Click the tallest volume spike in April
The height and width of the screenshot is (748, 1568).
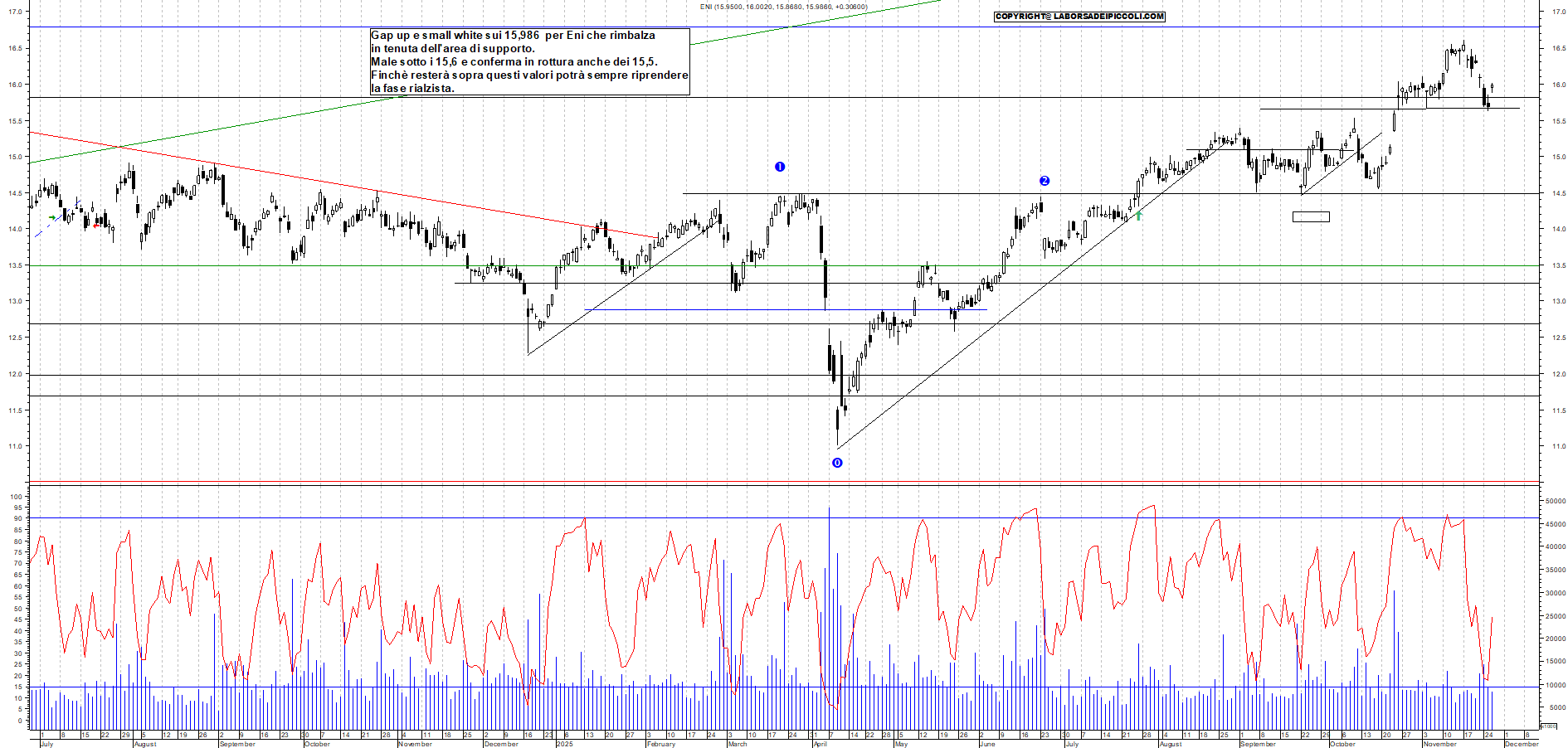tap(829, 580)
